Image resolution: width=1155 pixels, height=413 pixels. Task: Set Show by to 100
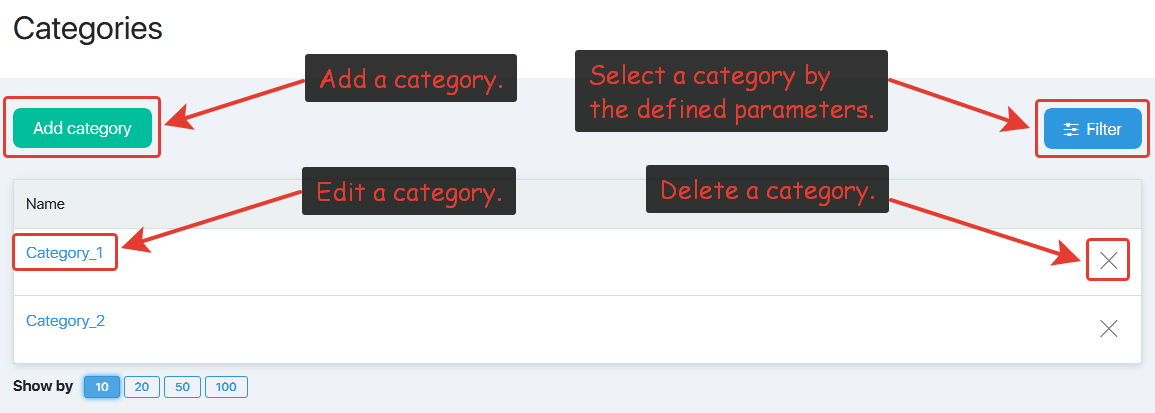tap(226, 387)
